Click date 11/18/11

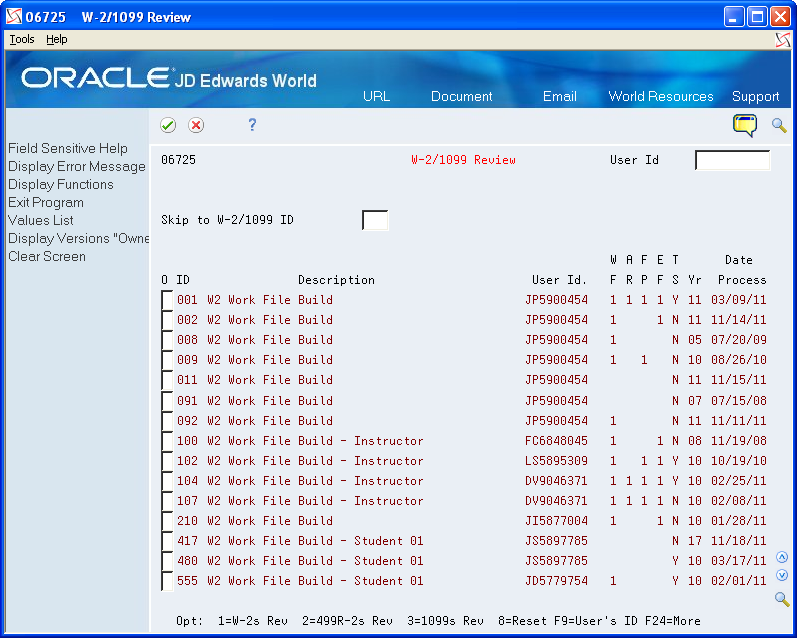[739, 541]
